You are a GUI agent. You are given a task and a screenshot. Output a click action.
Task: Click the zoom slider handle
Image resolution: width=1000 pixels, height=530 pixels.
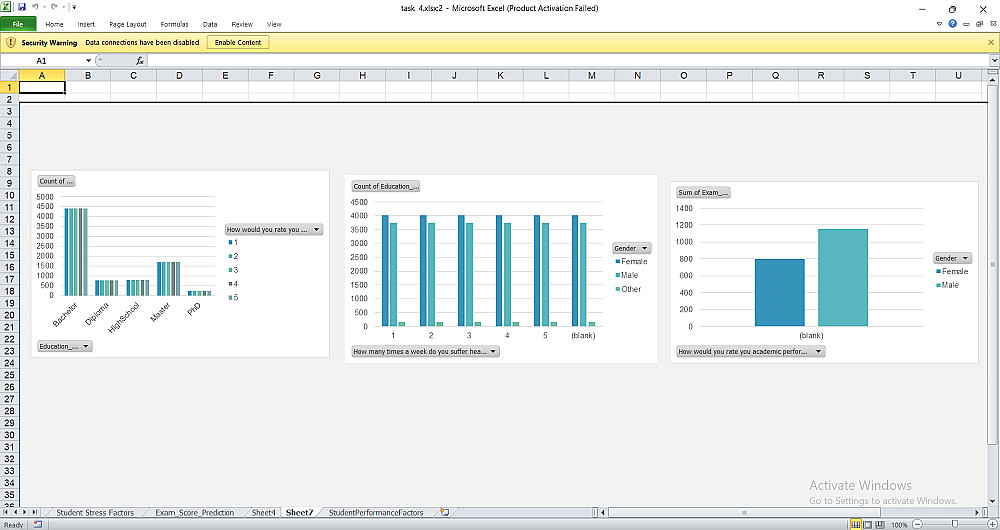click(954, 524)
